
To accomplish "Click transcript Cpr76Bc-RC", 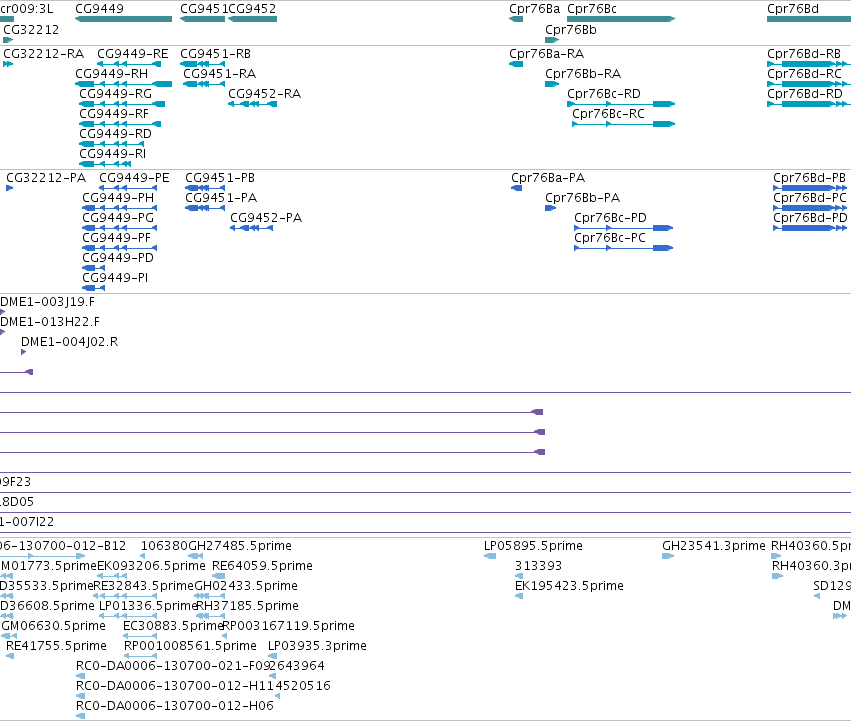I will 608,114.
